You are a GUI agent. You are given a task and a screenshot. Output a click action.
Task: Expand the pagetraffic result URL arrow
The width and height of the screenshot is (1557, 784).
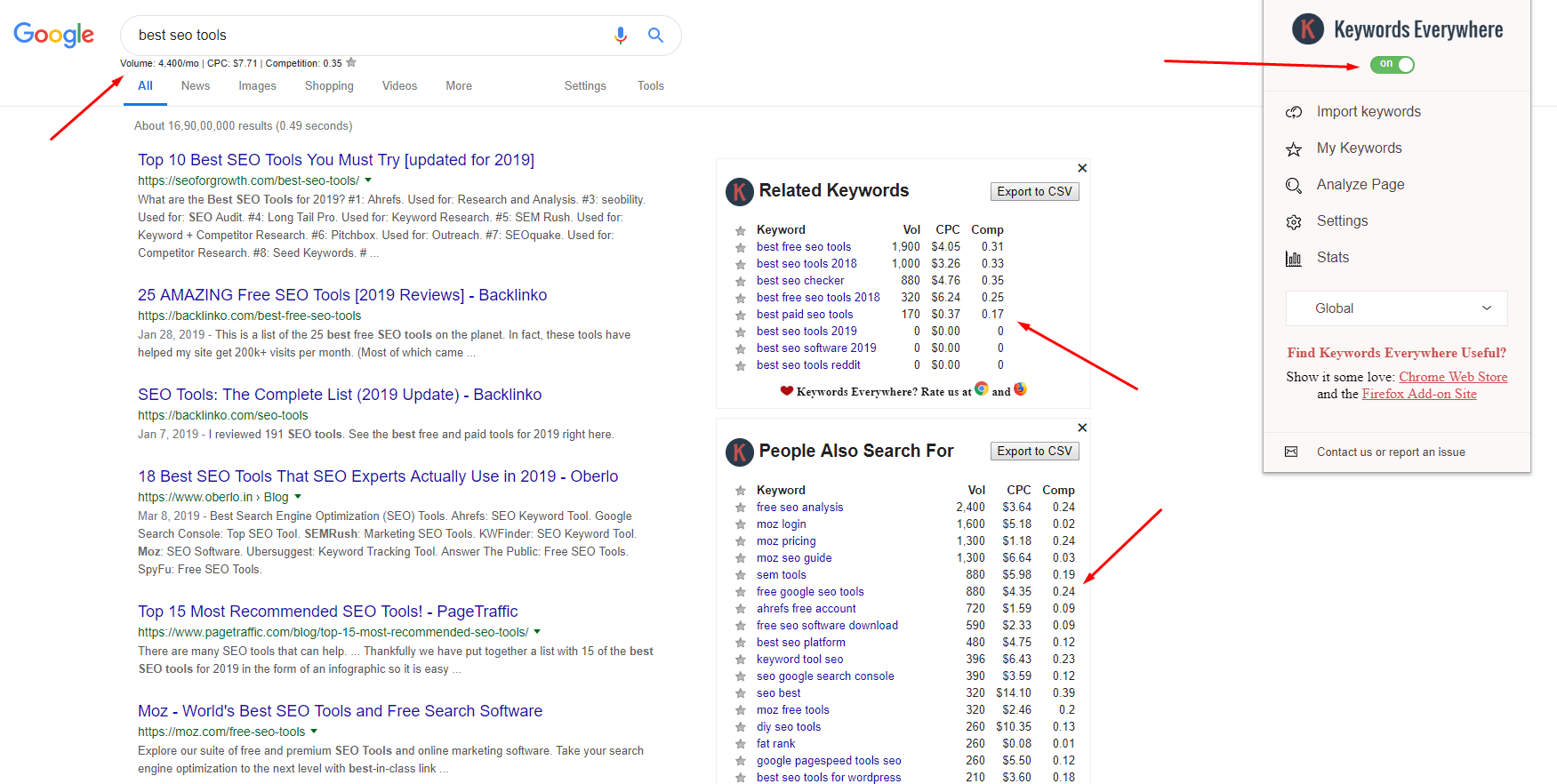(x=537, y=632)
